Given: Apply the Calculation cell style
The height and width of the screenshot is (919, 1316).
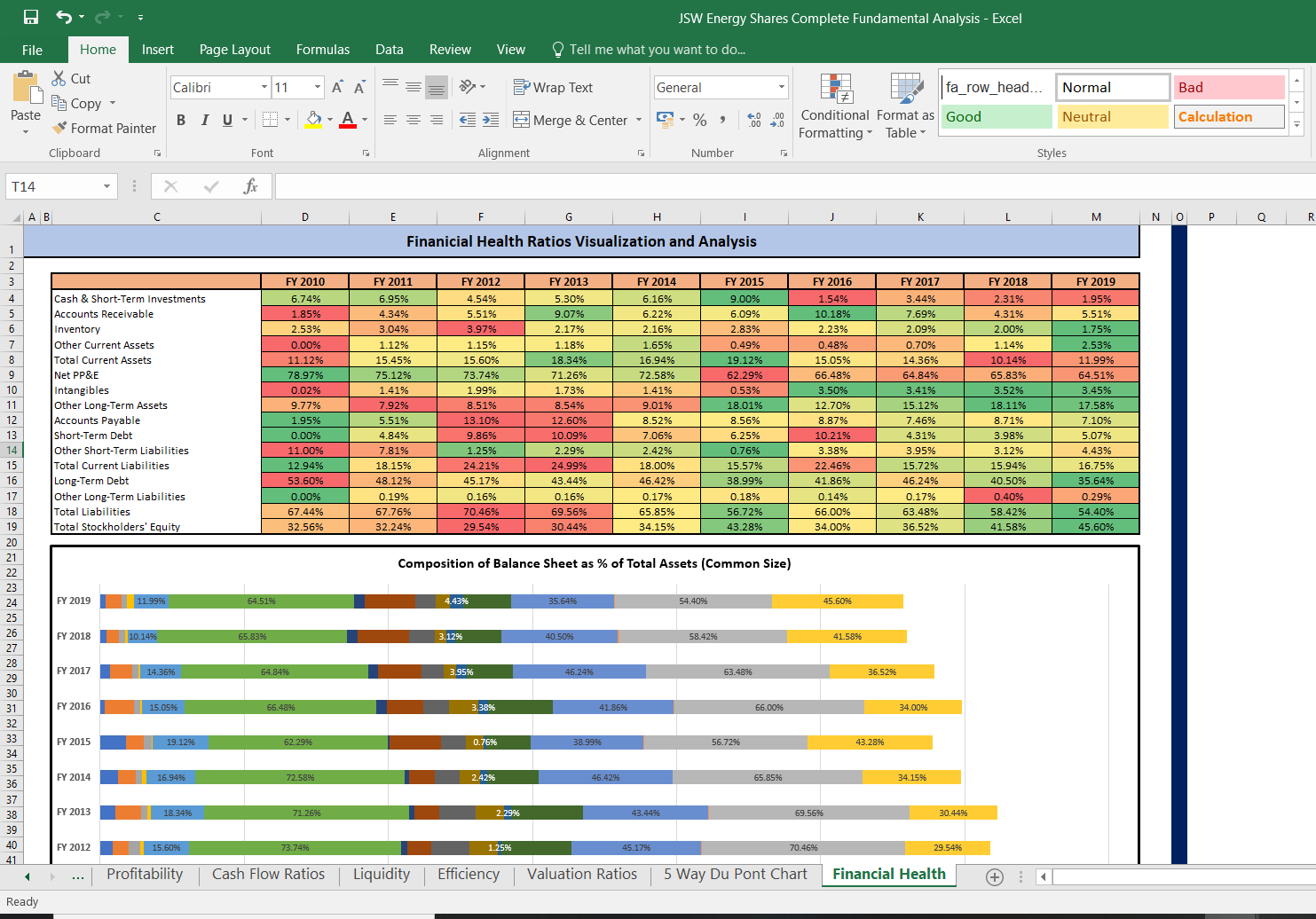Looking at the screenshot, I should pos(1229,116).
